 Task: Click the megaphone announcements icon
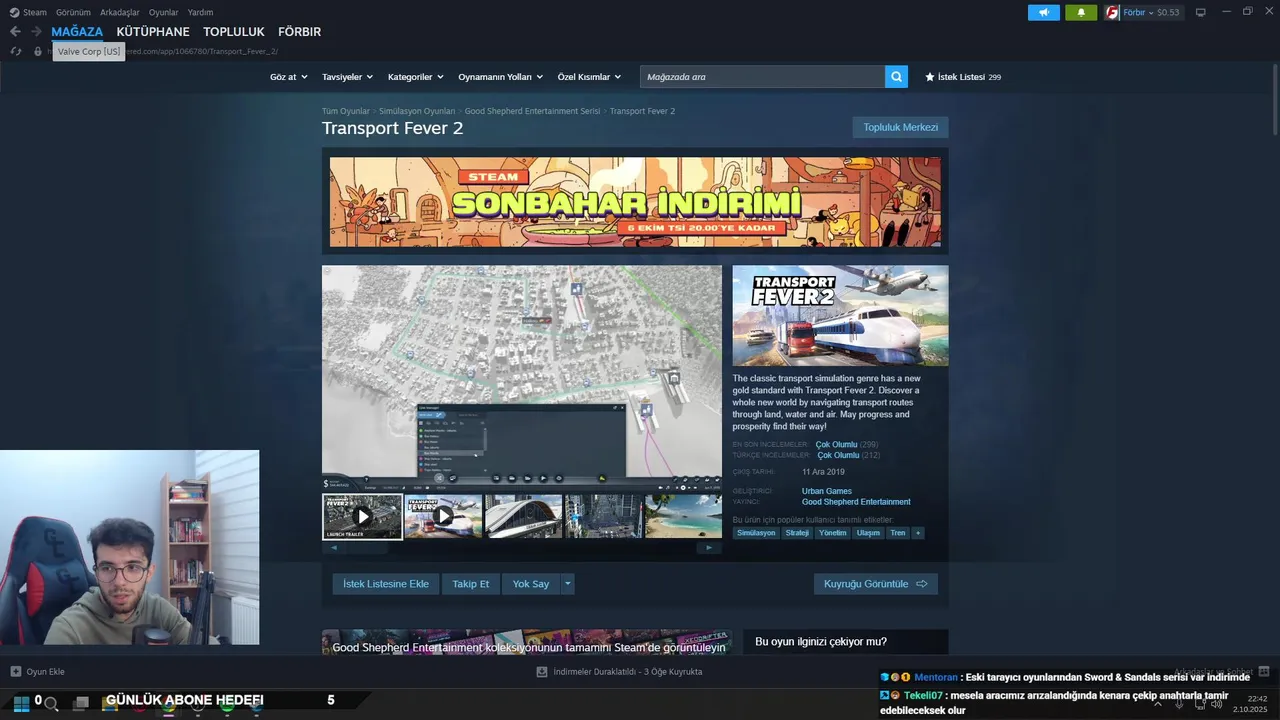coord(1043,13)
